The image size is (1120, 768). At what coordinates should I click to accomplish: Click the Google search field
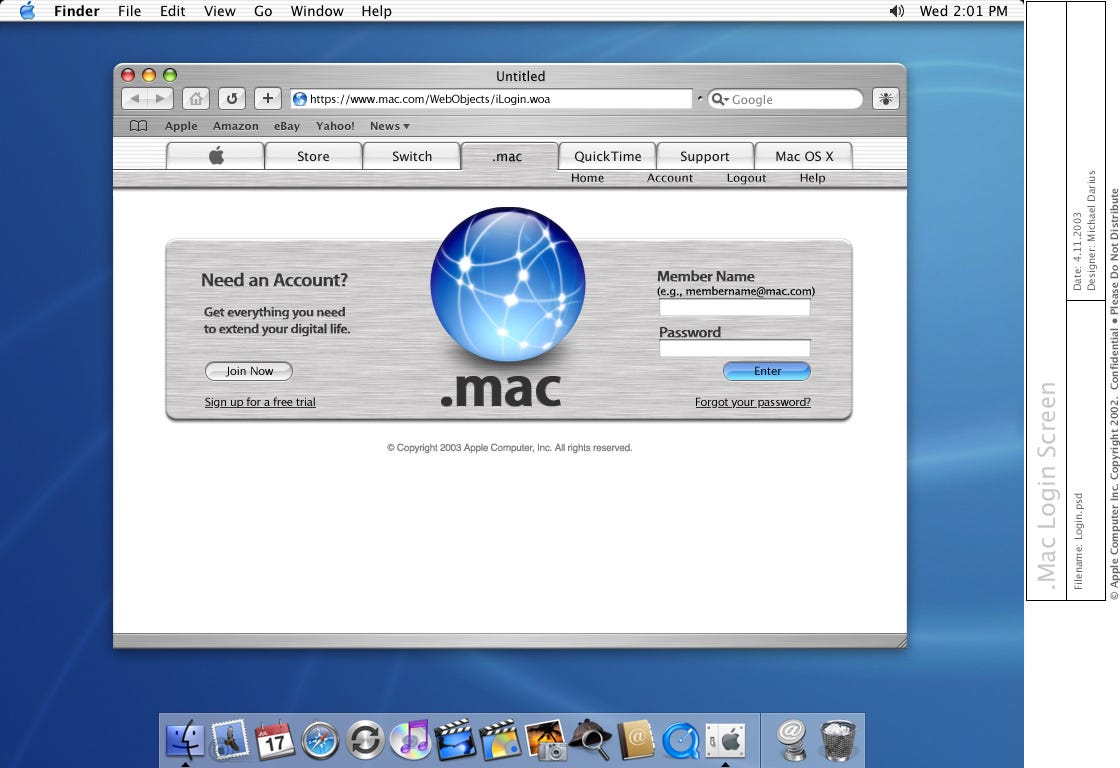[785, 99]
